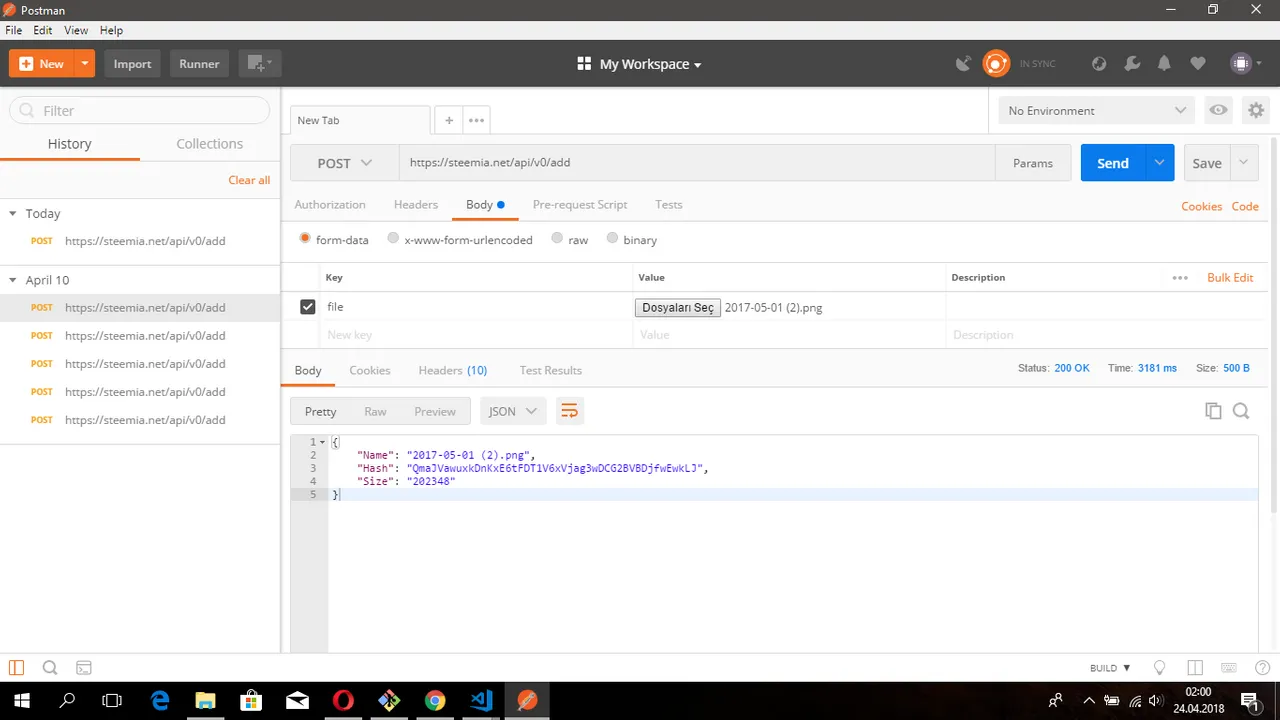Collapse the April 10 history group
This screenshot has width=1280, height=720.
pos(13,280)
